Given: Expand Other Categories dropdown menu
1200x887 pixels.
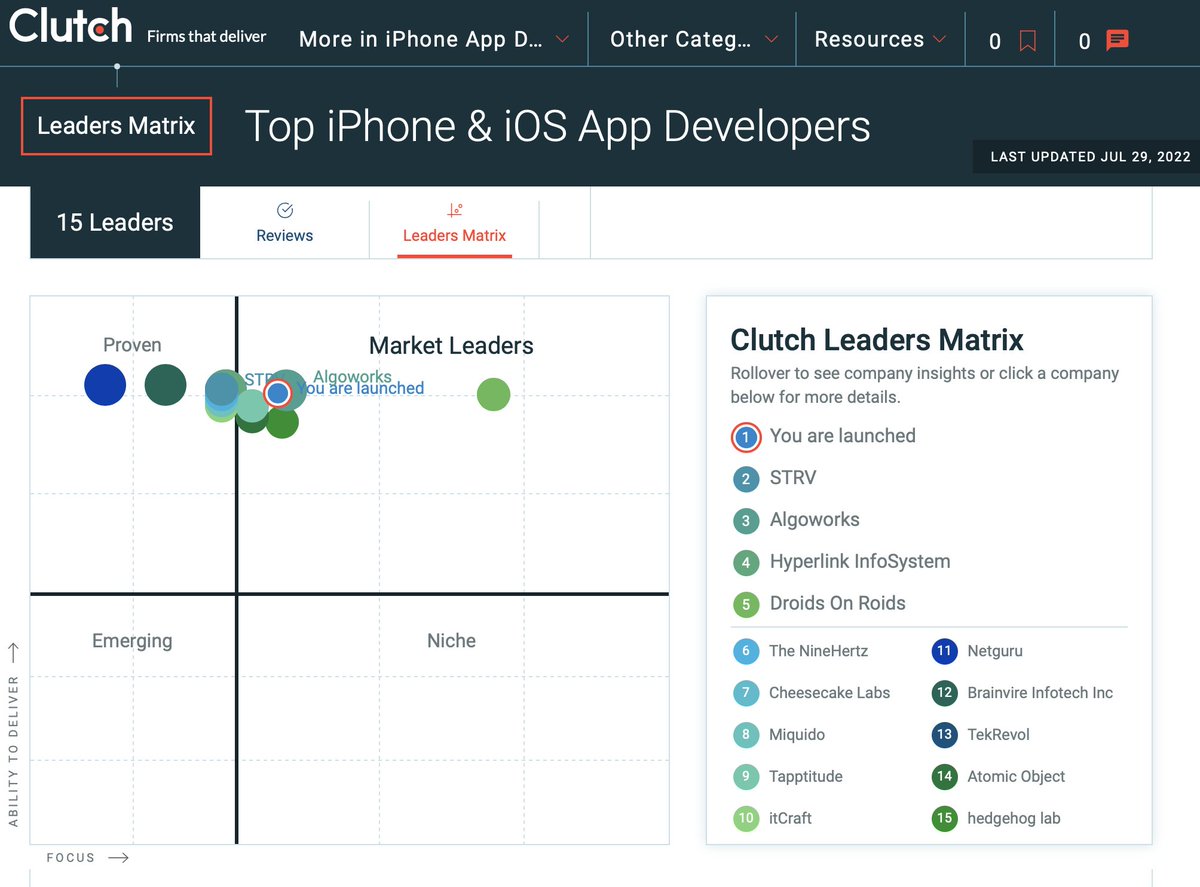Looking at the screenshot, I should (694, 40).
